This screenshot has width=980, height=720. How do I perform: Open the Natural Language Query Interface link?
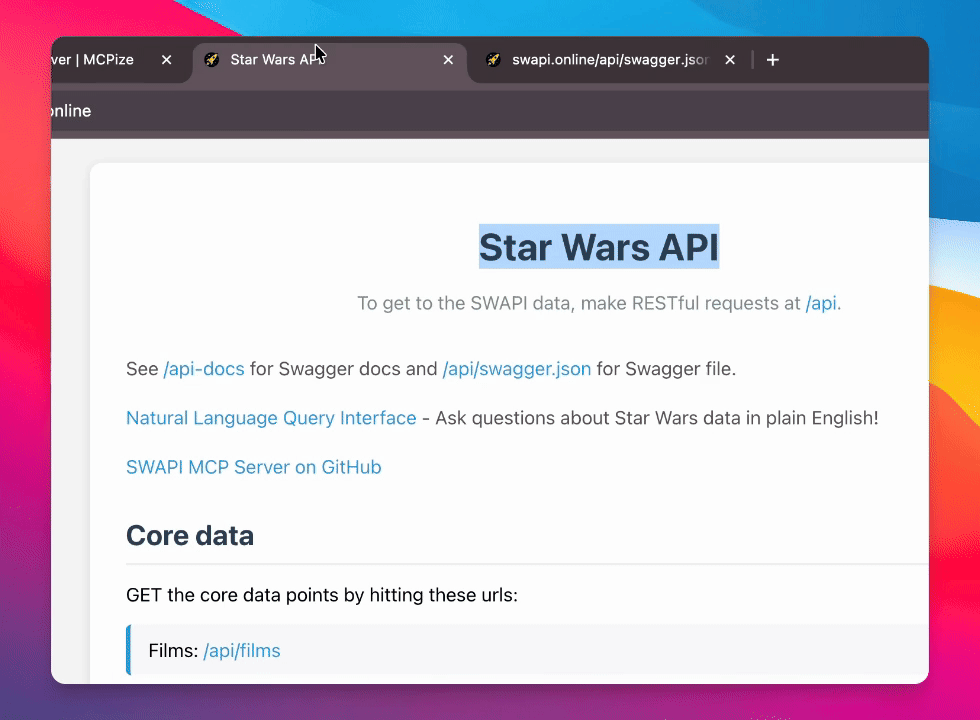[271, 418]
